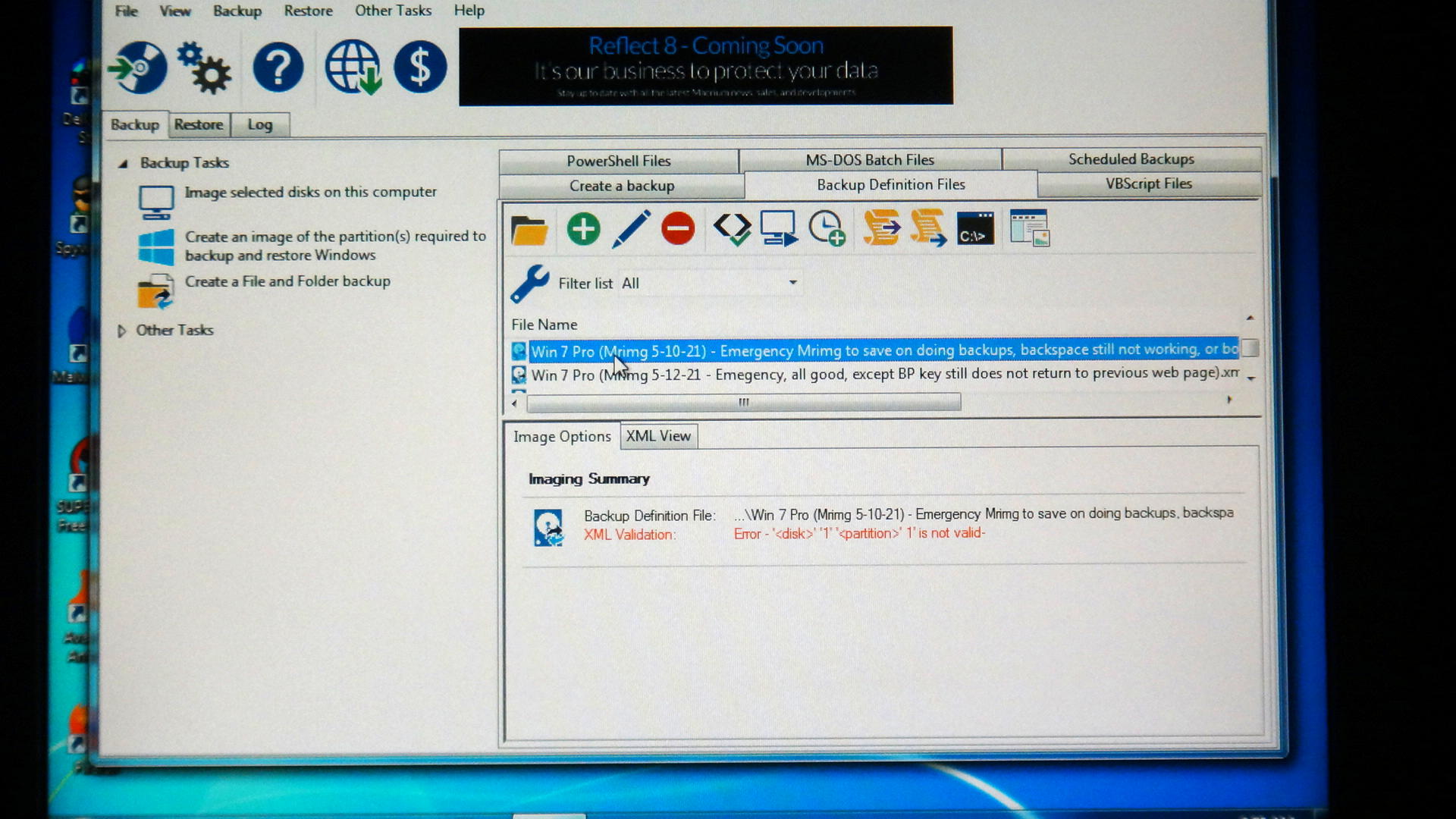Select the Win 7 Pro Mrimg 5-10-21 file row

[875, 350]
